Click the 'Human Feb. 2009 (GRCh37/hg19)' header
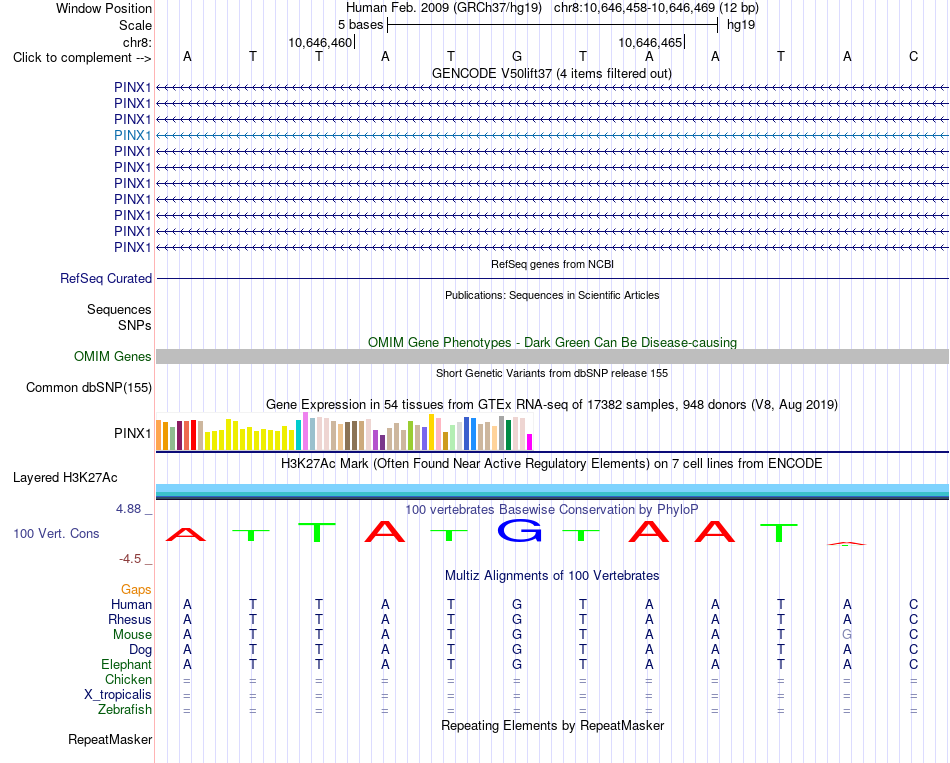 (443, 8)
